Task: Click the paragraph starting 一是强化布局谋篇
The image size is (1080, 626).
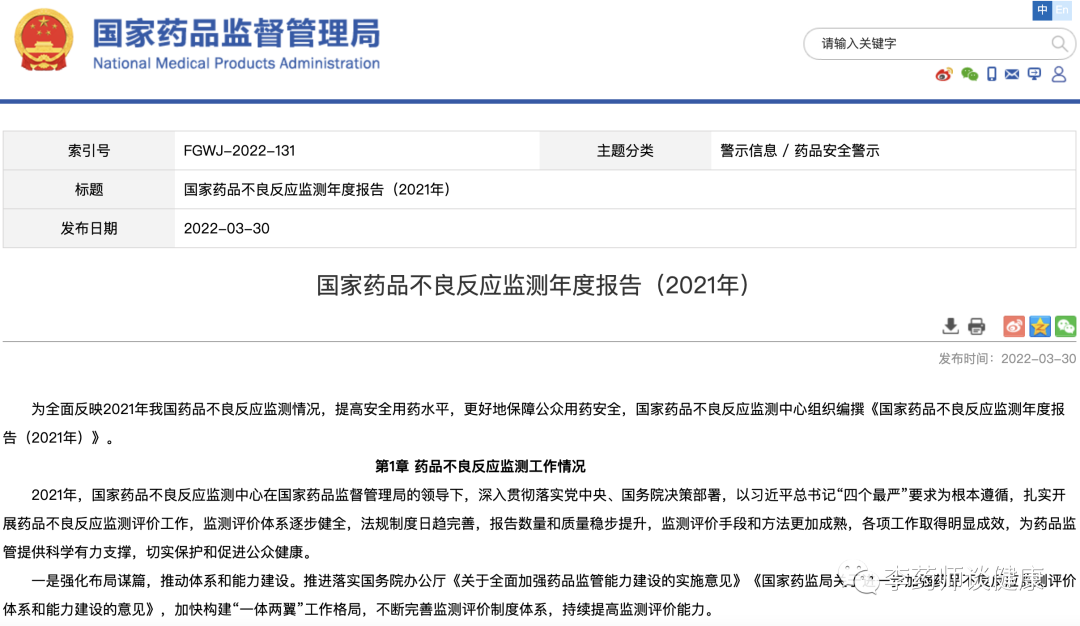Action: click(x=540, y=595)
